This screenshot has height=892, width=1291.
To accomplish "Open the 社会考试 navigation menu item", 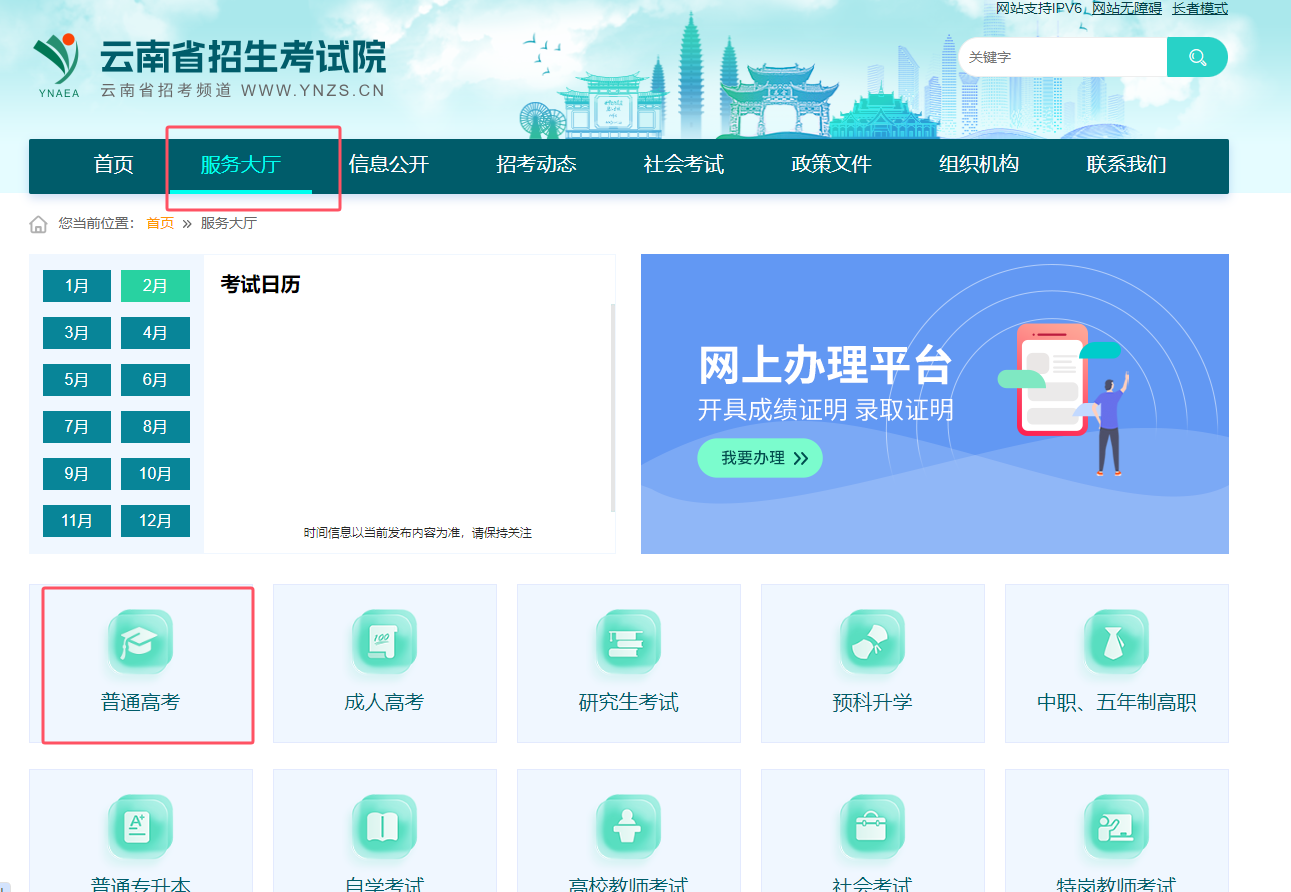I will click(x=683, y=165).
